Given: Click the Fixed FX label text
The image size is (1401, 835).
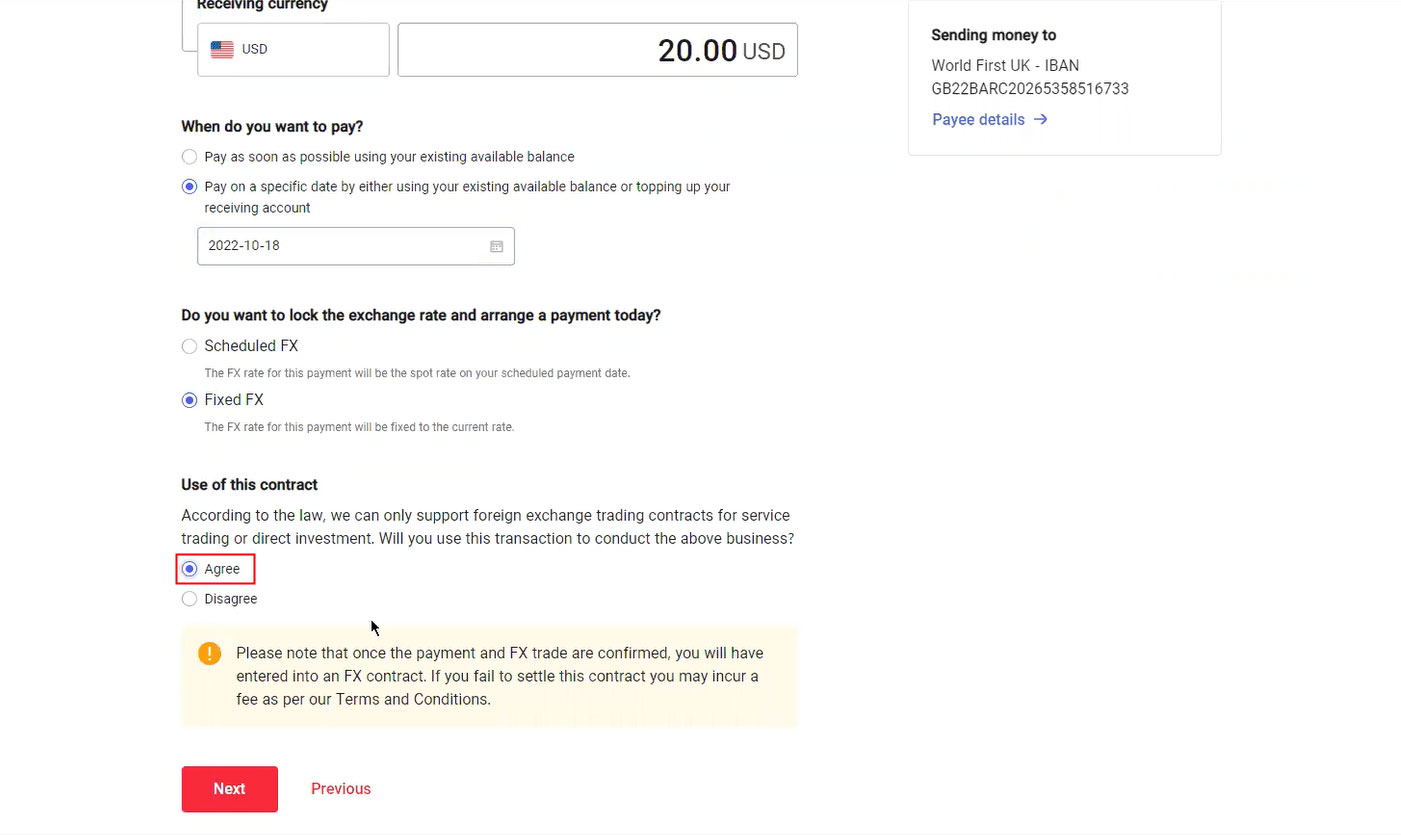Looking at the screenshot, I should [234, 400].
